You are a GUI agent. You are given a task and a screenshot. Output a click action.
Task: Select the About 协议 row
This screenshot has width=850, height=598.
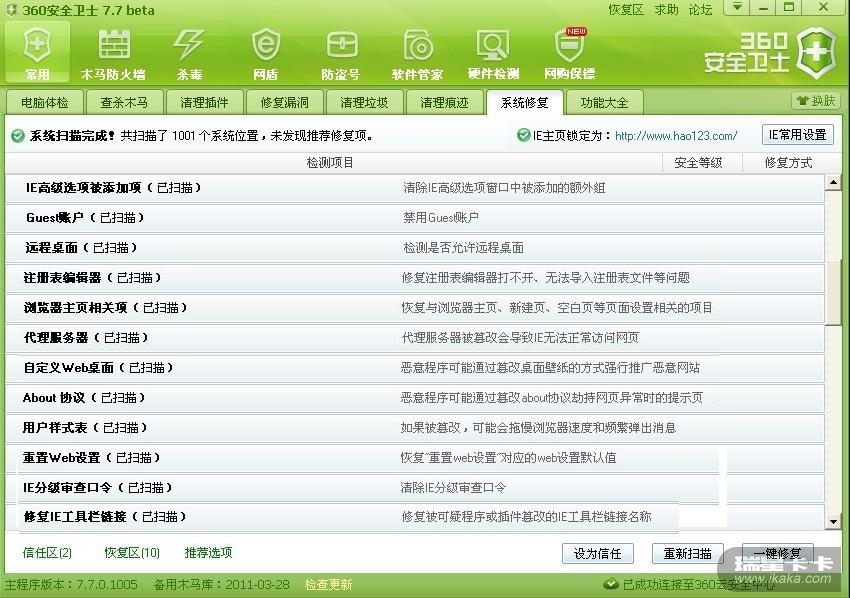point(415,398)
